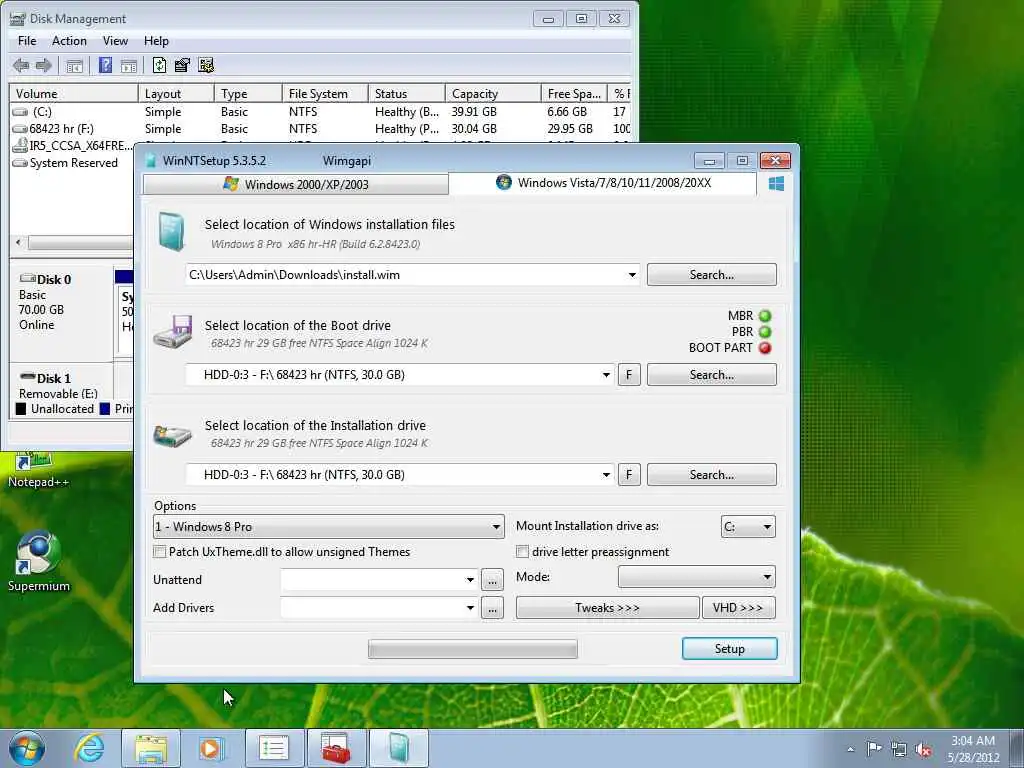1024x768 pixels.
Task: Click the action pane toggle icon beside help
Action: click(x=129, y=65)
